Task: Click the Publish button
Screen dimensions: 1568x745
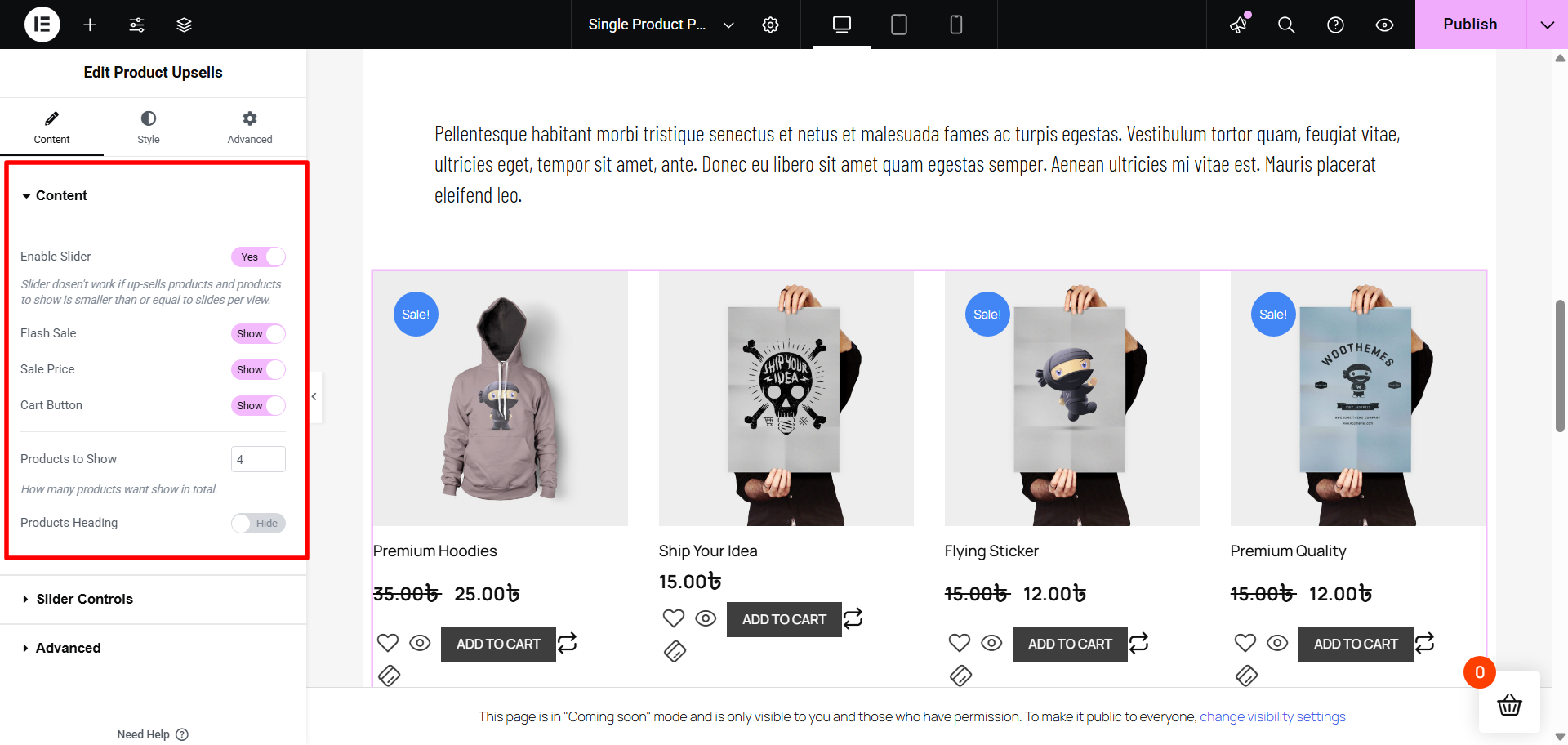Action: click(x=1470, y=25)
